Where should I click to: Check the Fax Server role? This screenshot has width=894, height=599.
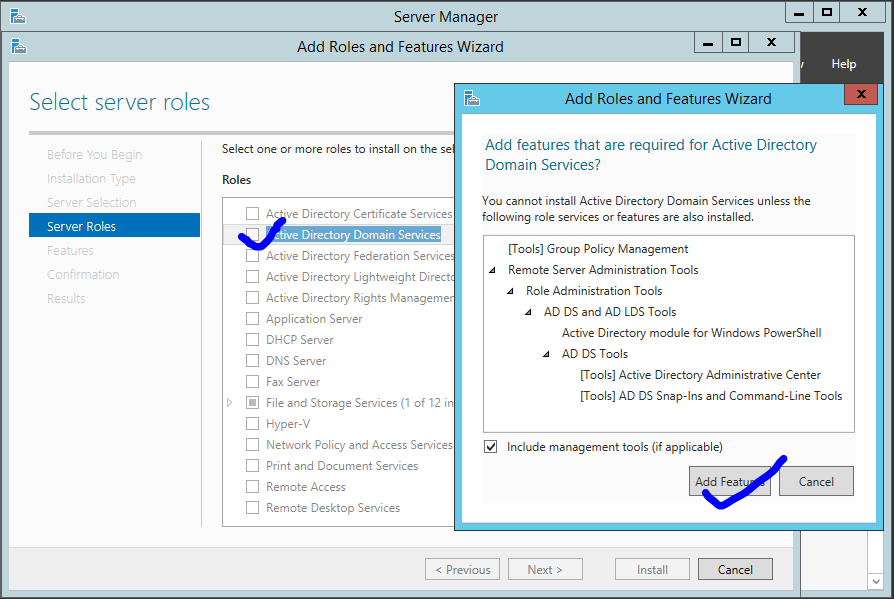click(x=252, y=381)
